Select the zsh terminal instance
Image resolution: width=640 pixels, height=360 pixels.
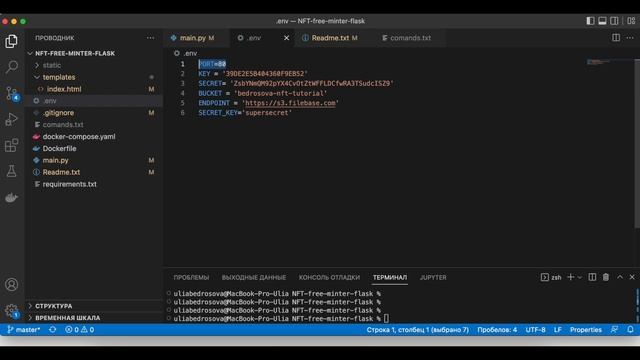tap(551, 278)
